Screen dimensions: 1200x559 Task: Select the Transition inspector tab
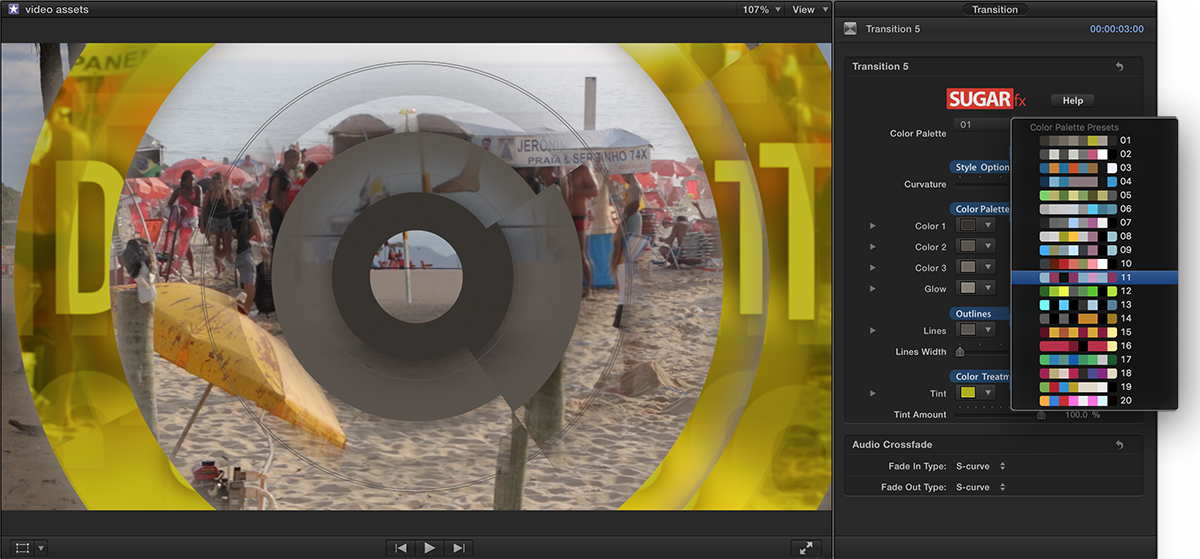click(995, 9)
